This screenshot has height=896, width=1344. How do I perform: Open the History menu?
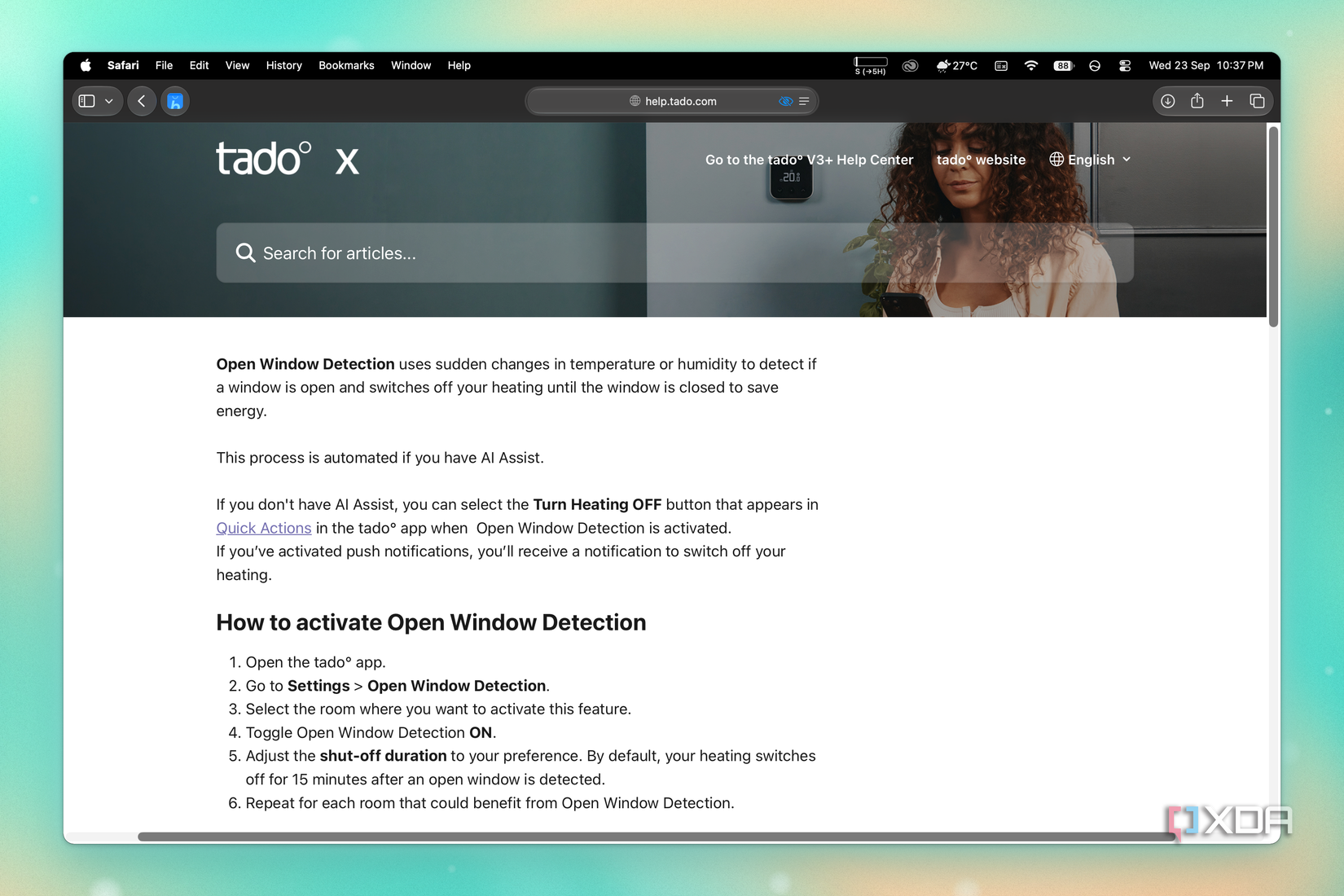[283, 65]
